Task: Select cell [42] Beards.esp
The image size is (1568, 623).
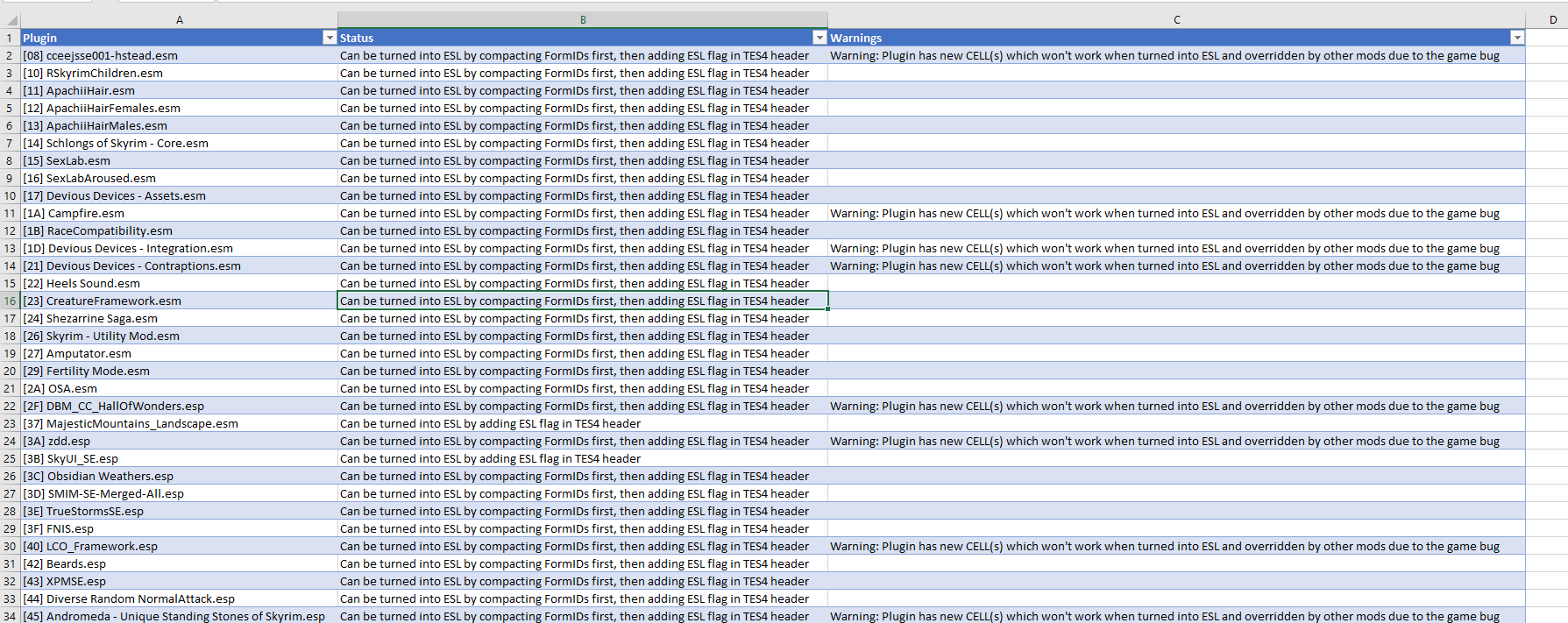Action: coord(179,563)
